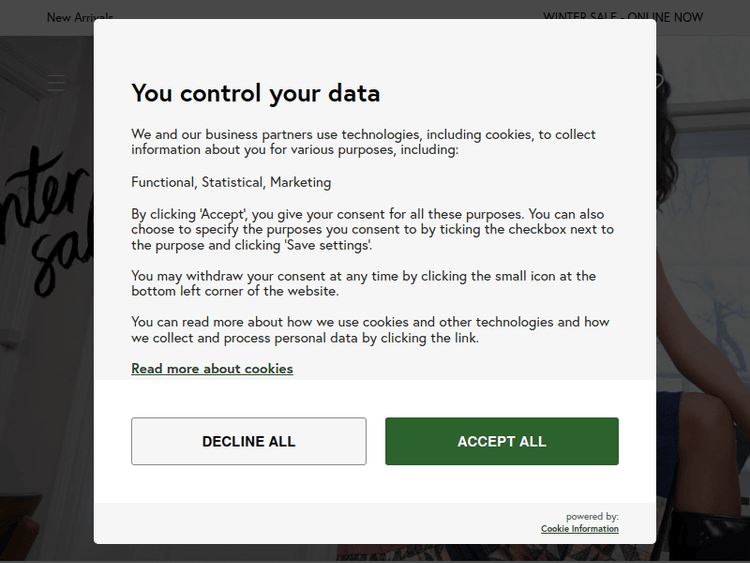Click the "You control your data" heading

pyautogui.click(x=255, y=94)
